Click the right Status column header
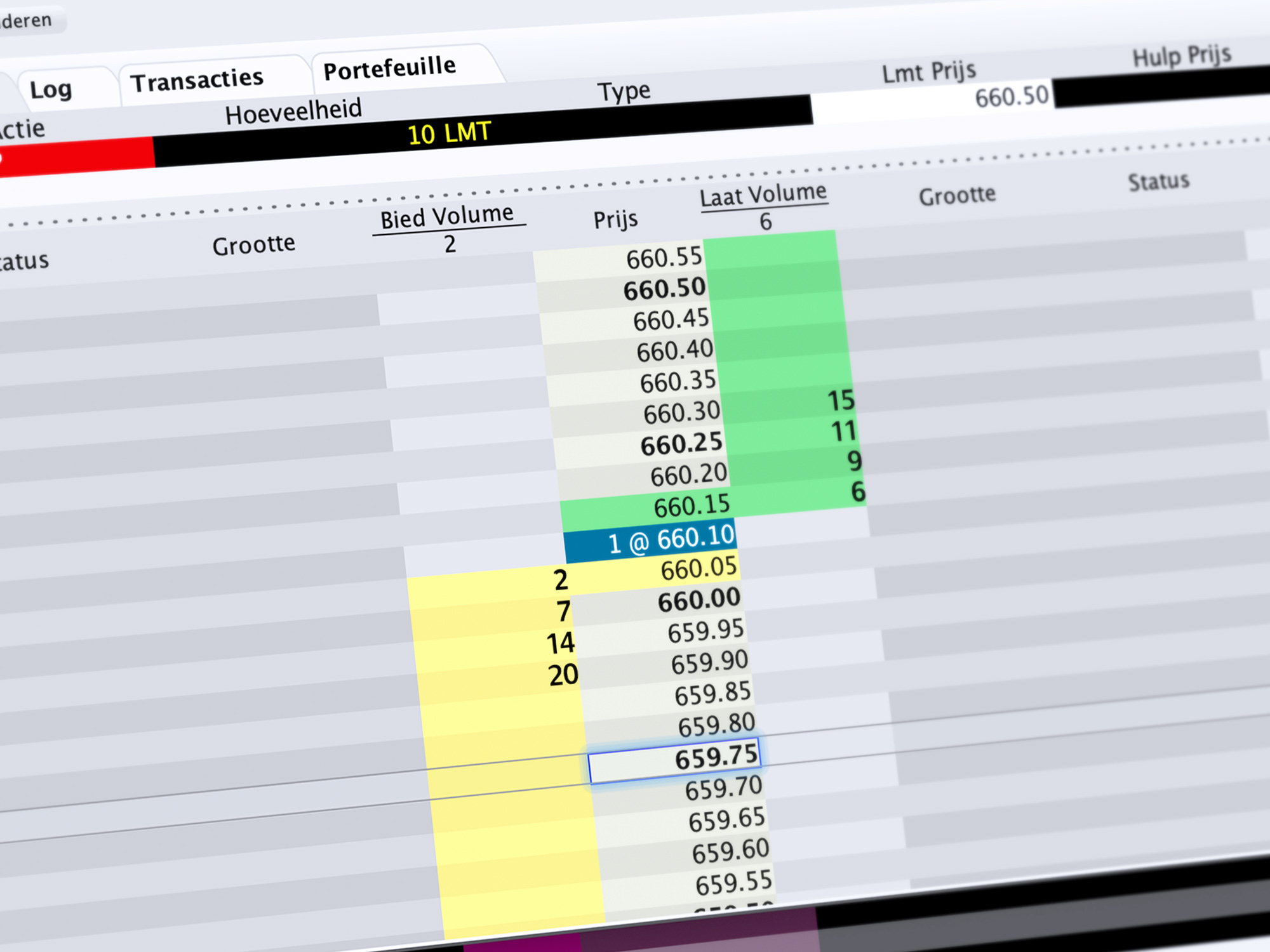This screenshot has width=1270, height=952. (1159, 182)
